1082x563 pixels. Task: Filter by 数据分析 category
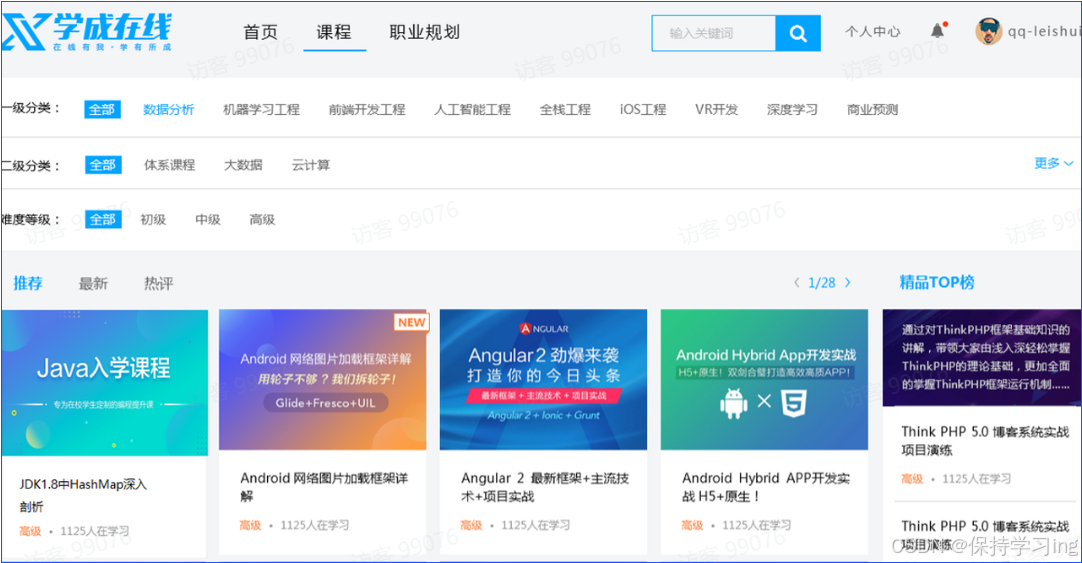coord(168,110)
